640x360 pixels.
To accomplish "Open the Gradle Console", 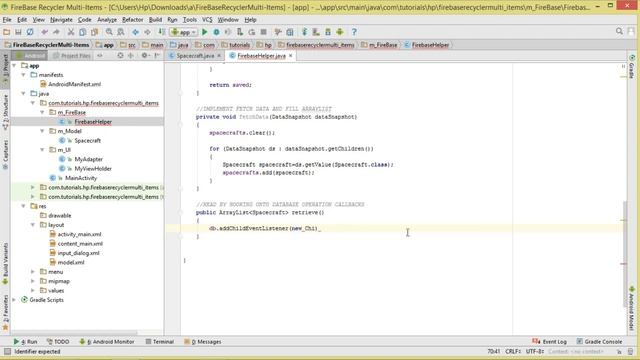I will [600, 342].
